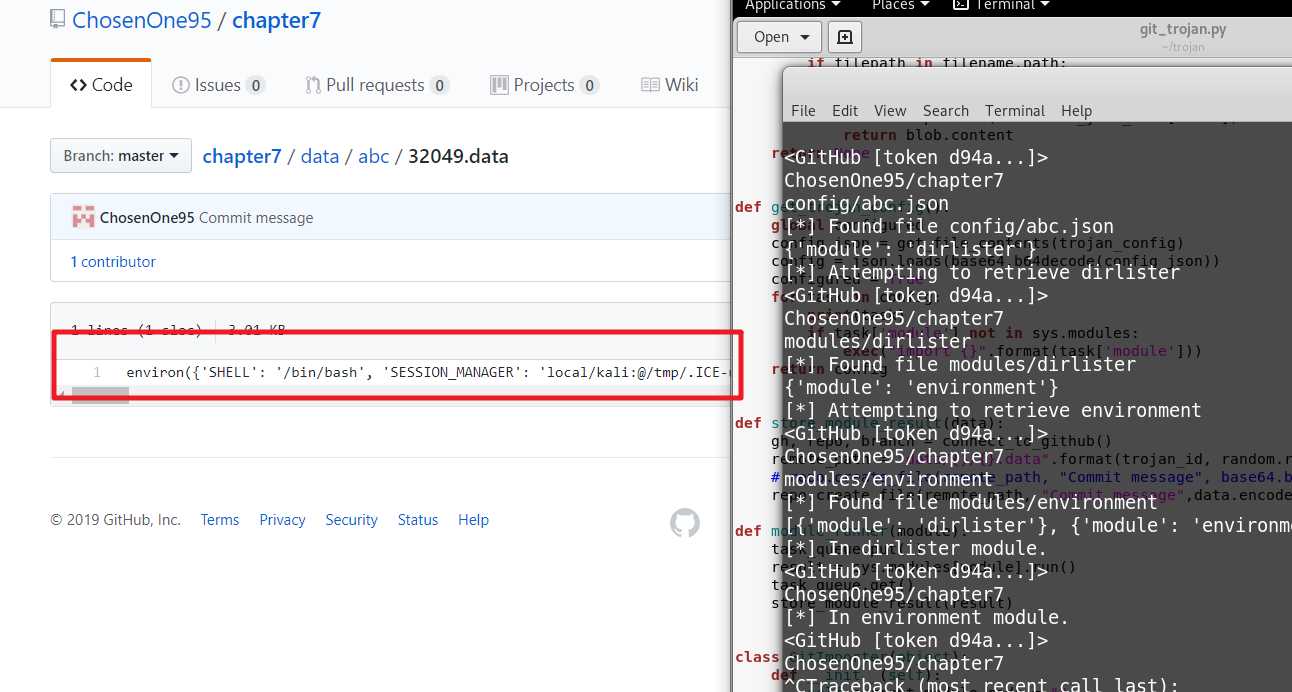Click line number 1 in code view
This screenshot has width=1292, height=692.
tap(97, 372)
